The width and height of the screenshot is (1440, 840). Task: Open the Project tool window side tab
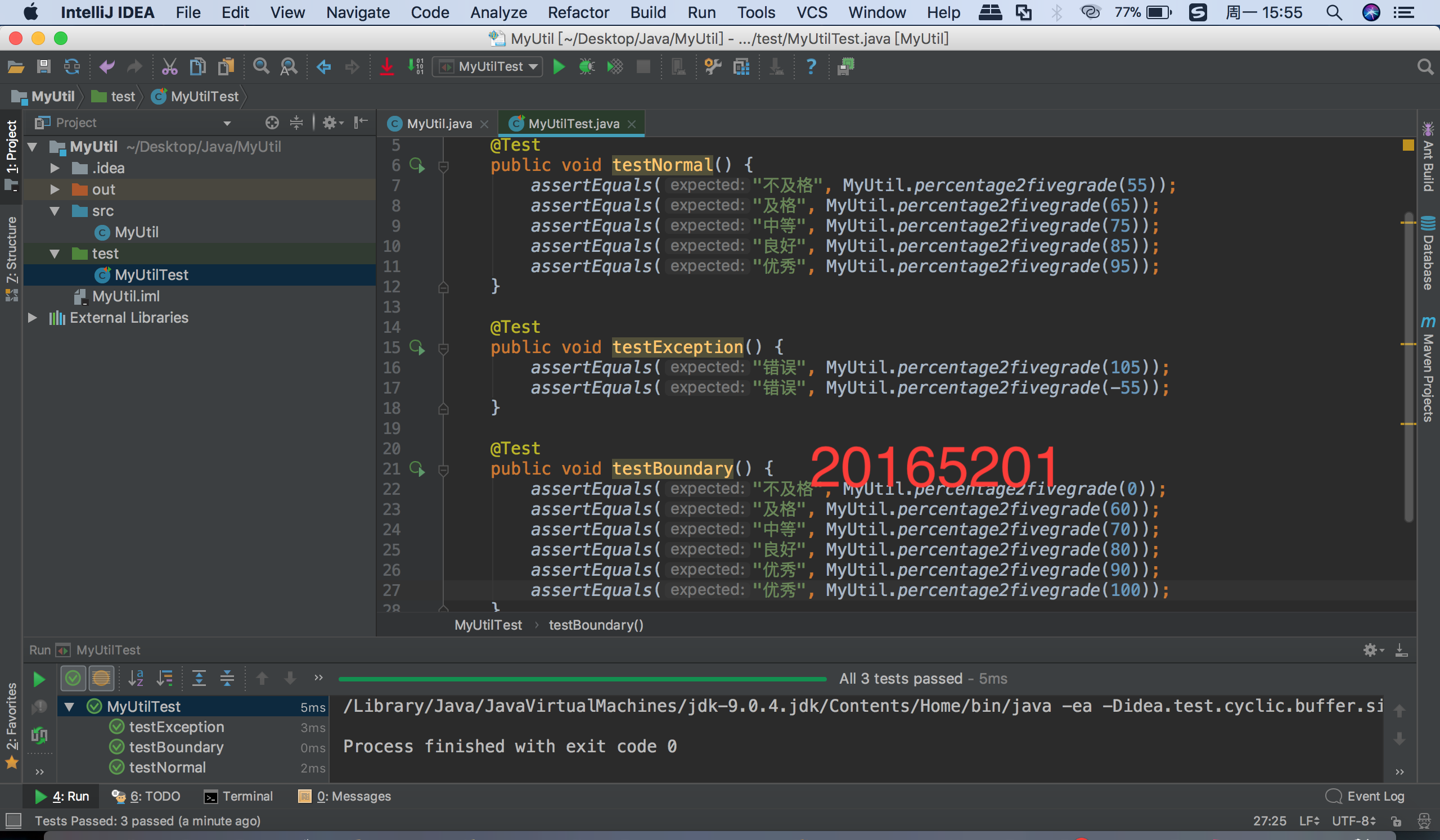pos(11,155)
